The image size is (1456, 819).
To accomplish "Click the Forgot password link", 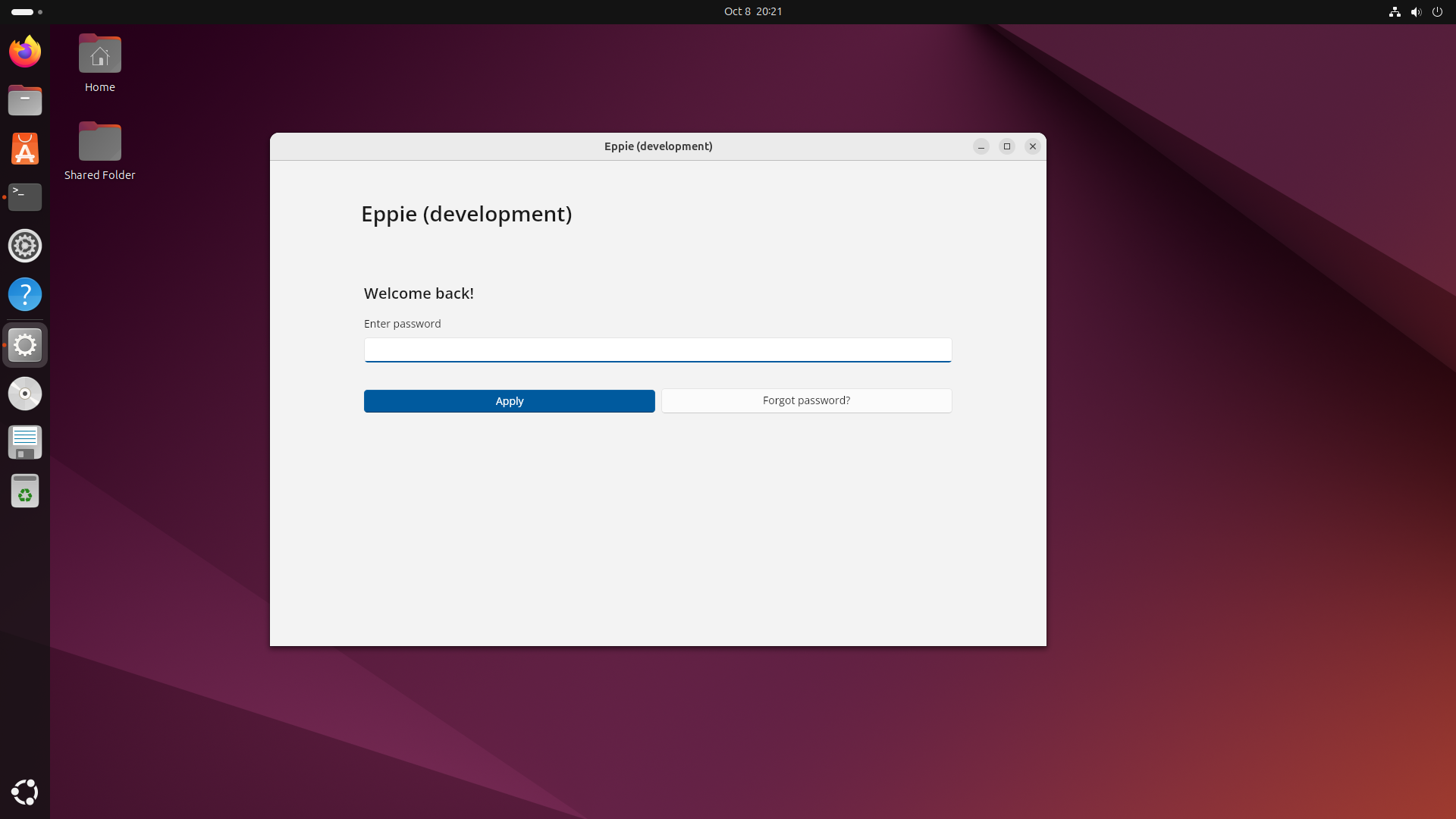I will click(x=806, y=400).
